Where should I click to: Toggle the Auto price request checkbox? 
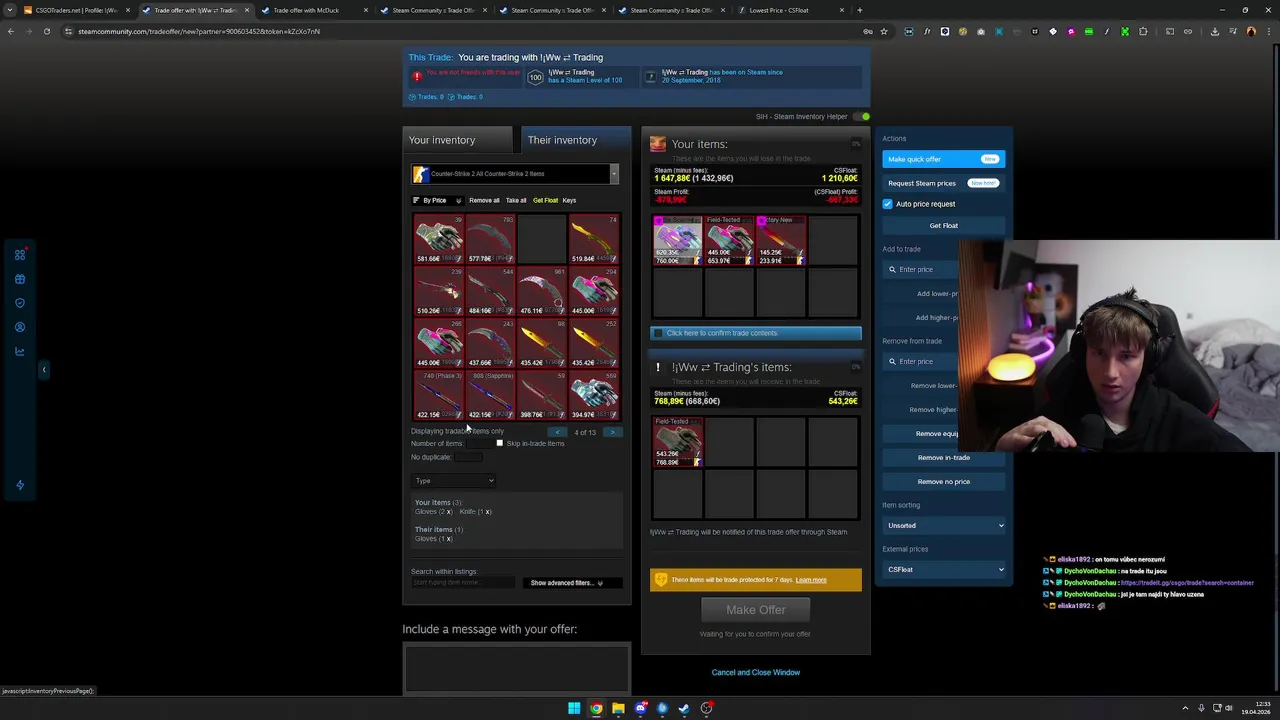click(x=887, y=204)
